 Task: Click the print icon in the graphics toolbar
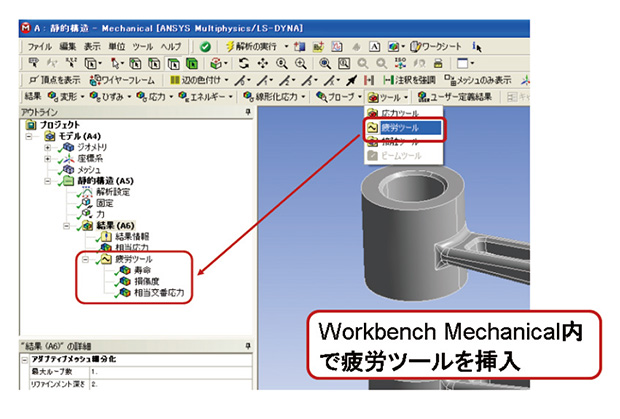(438, 63)
